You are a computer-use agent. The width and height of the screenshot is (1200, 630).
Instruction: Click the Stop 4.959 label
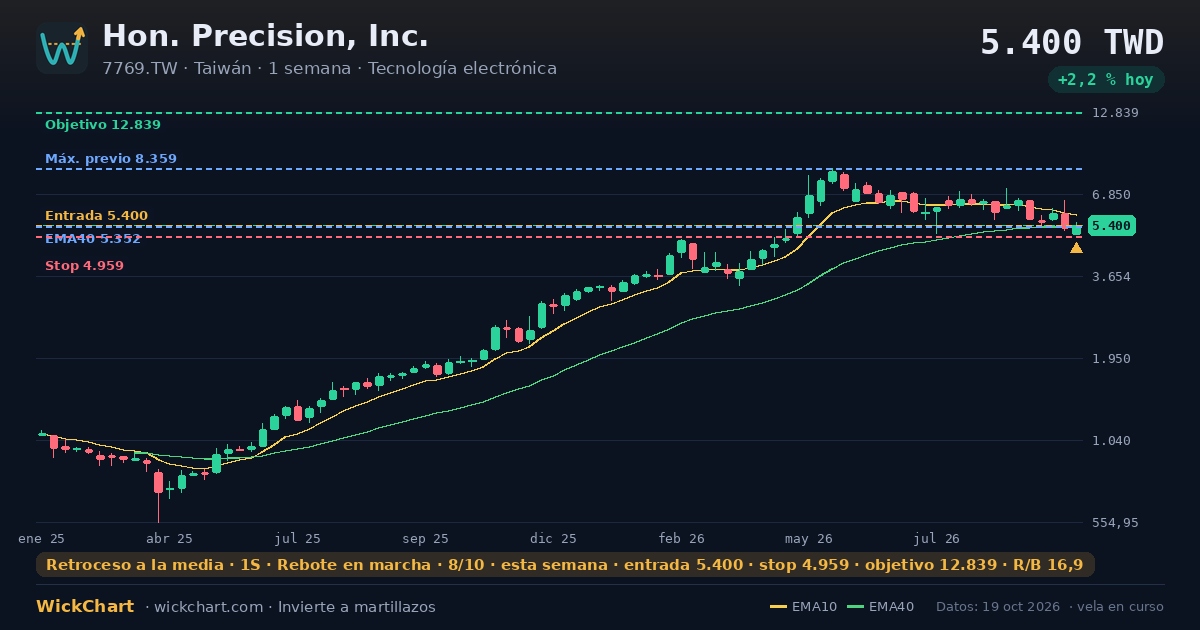84,266
